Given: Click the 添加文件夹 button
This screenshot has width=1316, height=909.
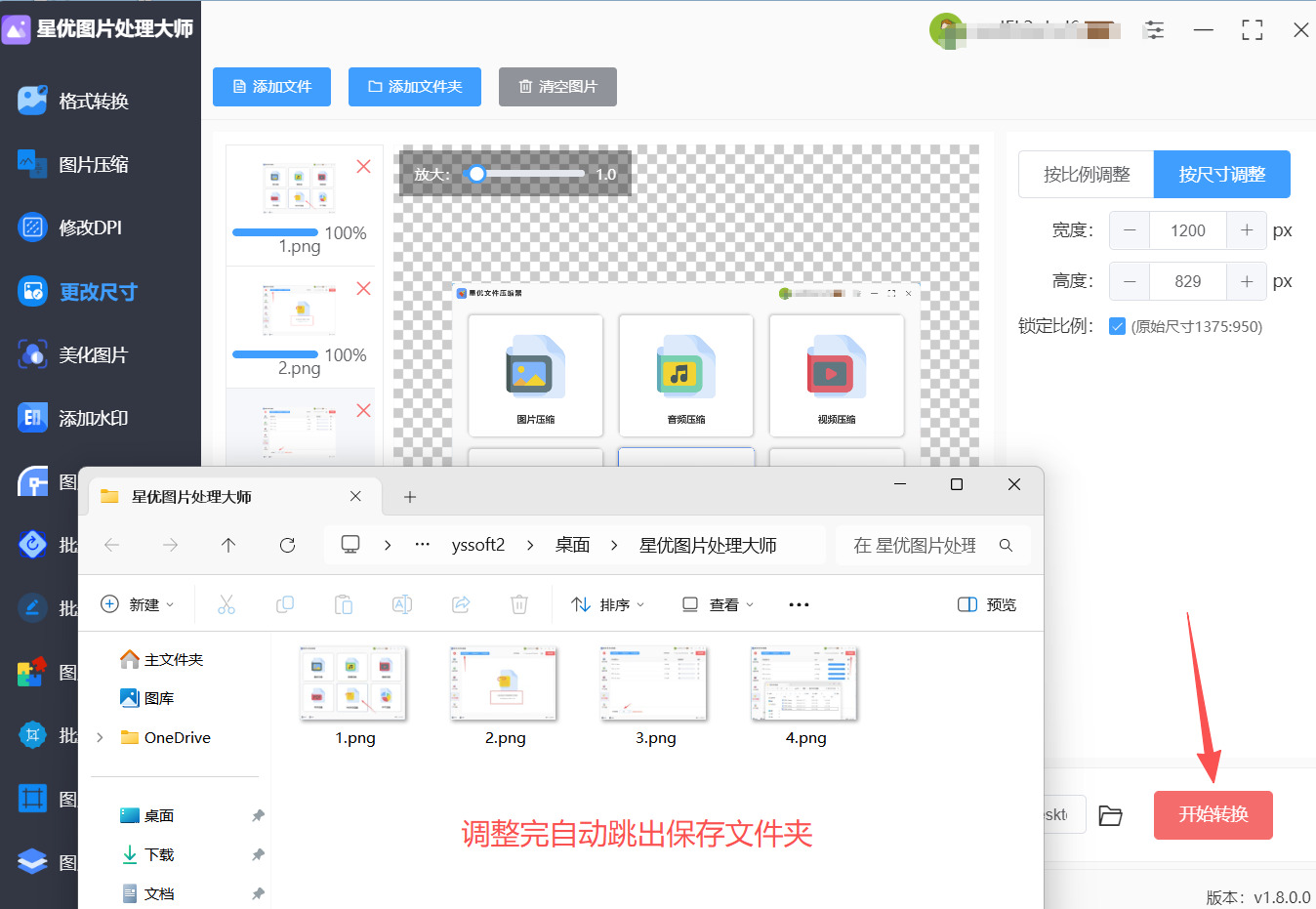Looking at the screenshot, I should pos(414,87).
